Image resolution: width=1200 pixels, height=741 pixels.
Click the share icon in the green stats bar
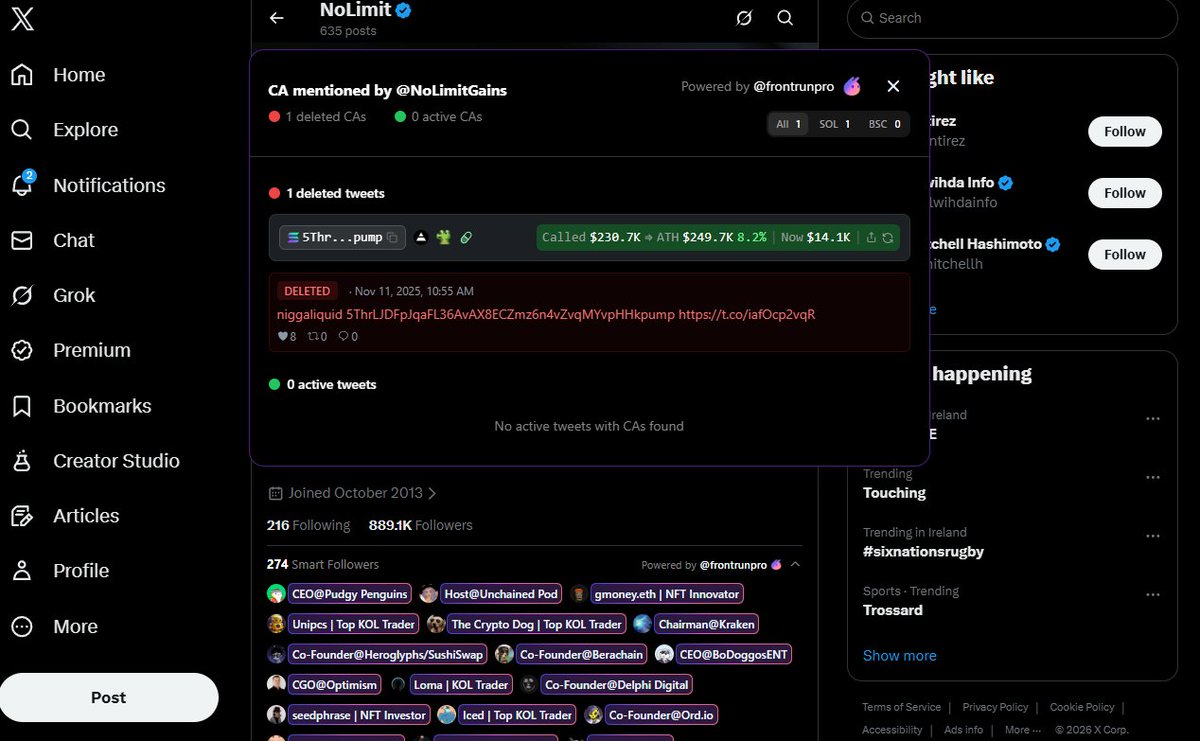(871, 237)
